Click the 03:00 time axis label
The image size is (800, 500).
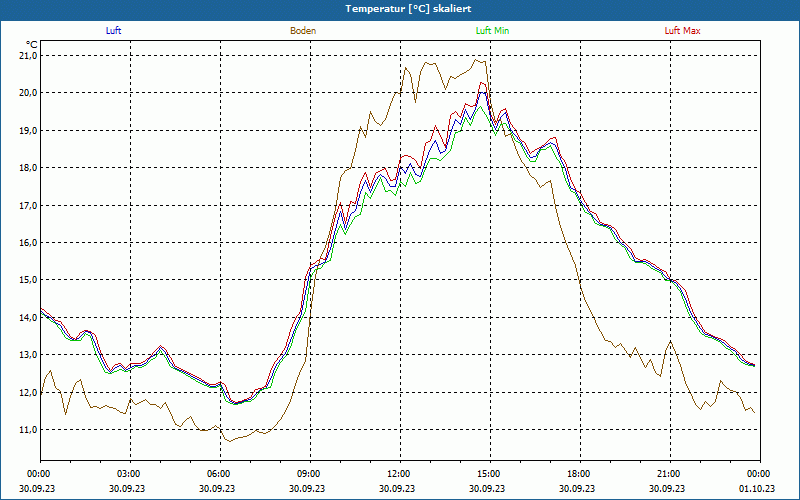127,474
